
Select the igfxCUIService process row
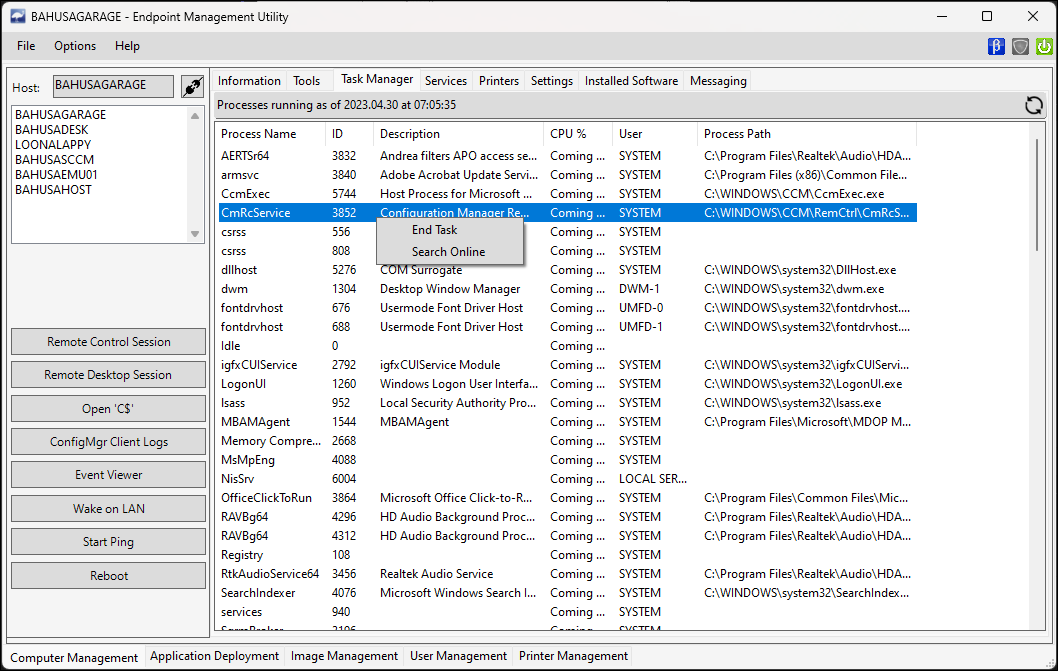tap(567, 365)
